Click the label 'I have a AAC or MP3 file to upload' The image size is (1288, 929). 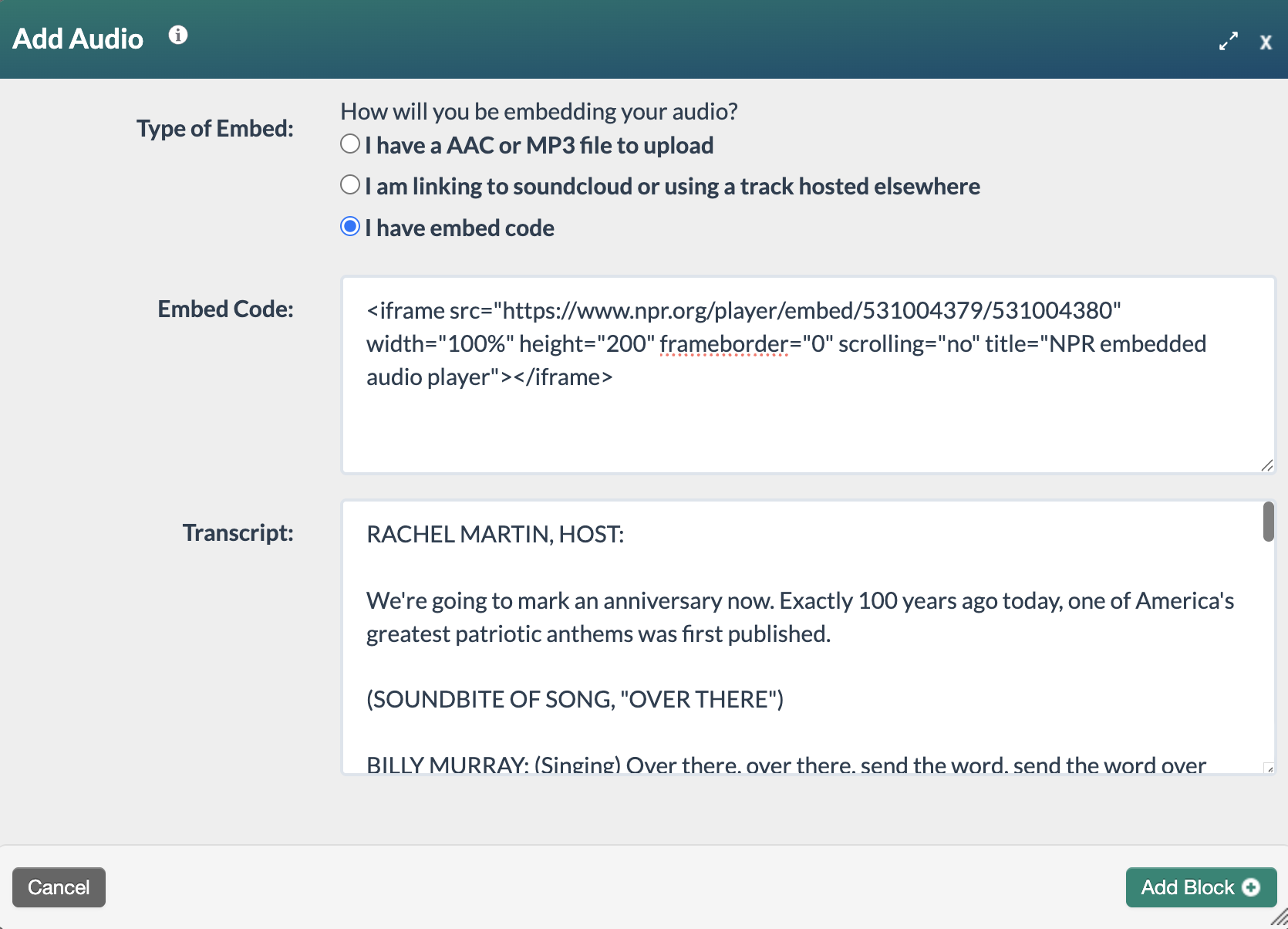tap(539, 145)
